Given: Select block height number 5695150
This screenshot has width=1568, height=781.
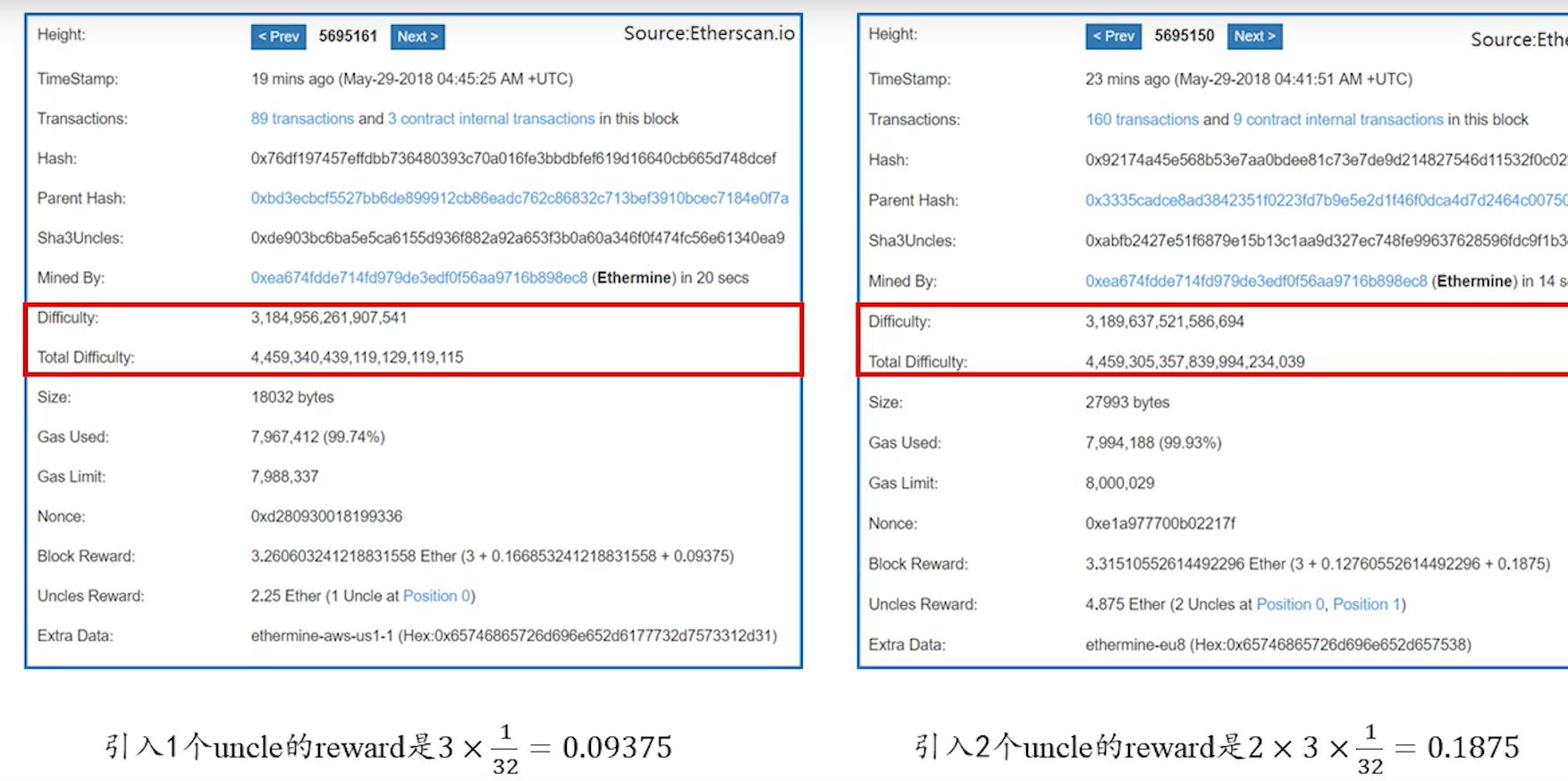Looking at the screenshot, I should pos(1184,36).
